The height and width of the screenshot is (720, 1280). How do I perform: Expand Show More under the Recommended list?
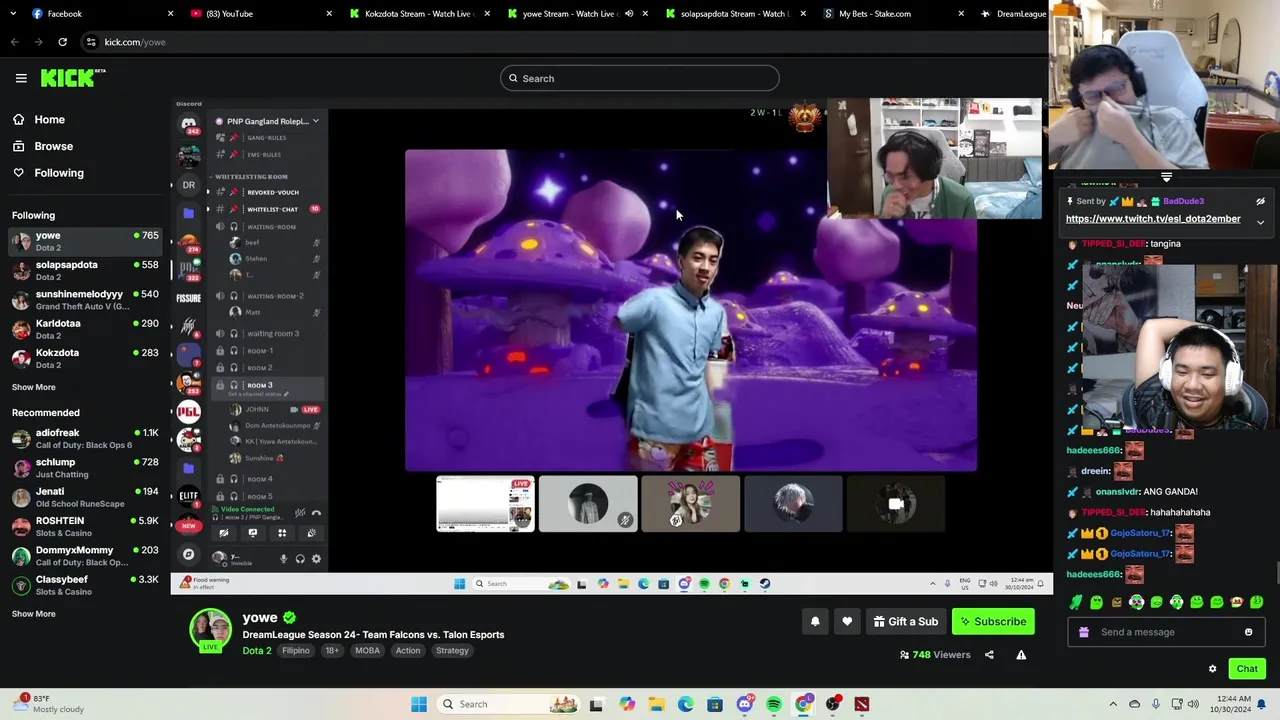click(33, 614)
